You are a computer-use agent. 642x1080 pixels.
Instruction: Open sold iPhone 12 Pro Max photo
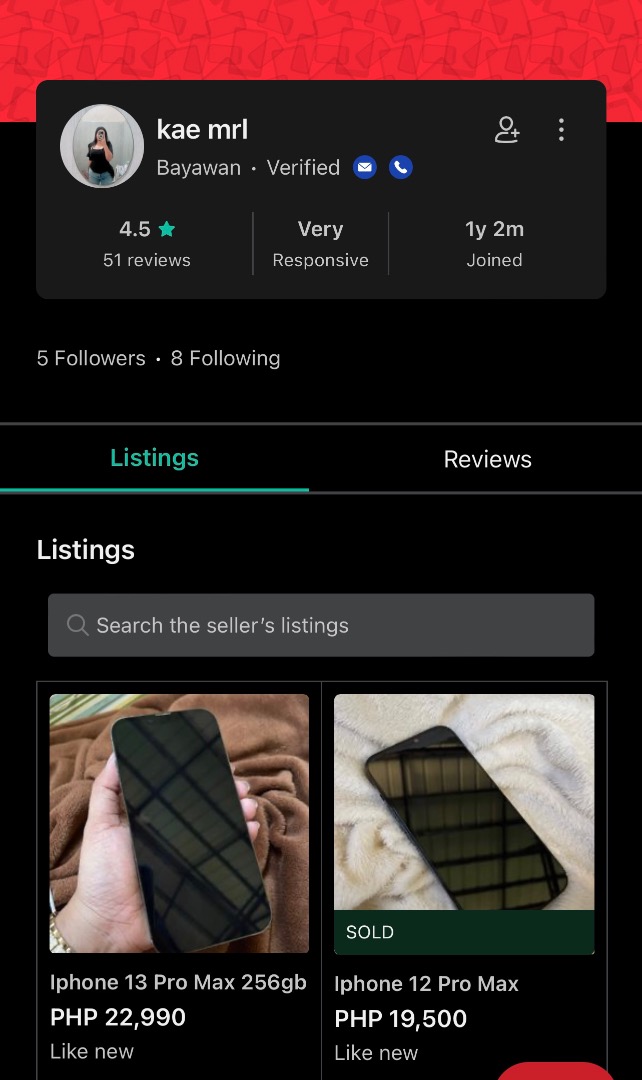(x=464, y=802)
